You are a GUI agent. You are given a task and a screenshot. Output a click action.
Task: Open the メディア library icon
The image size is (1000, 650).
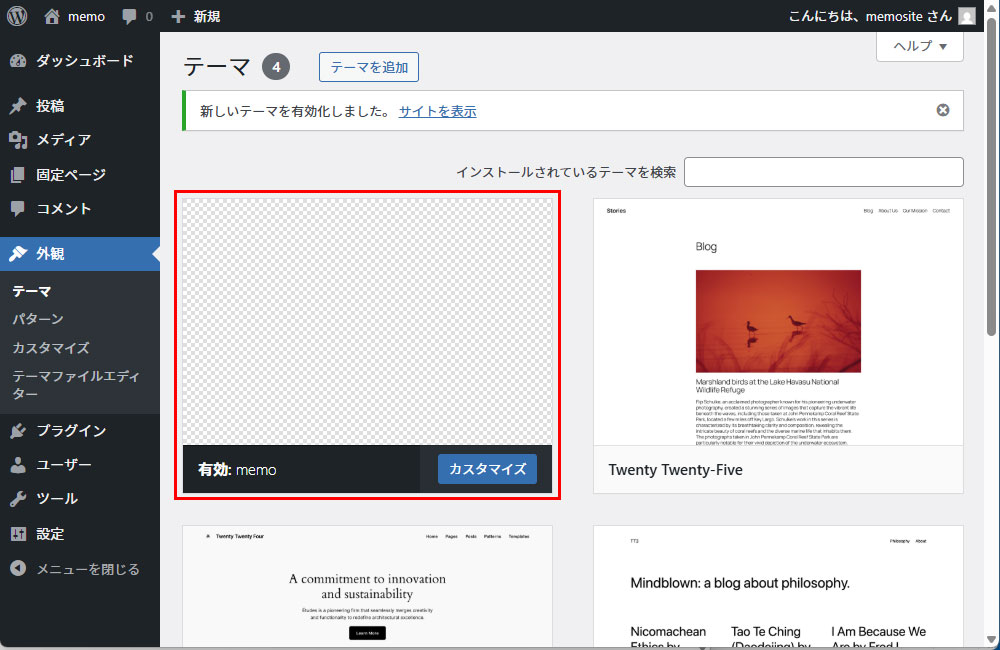point(18,140)
